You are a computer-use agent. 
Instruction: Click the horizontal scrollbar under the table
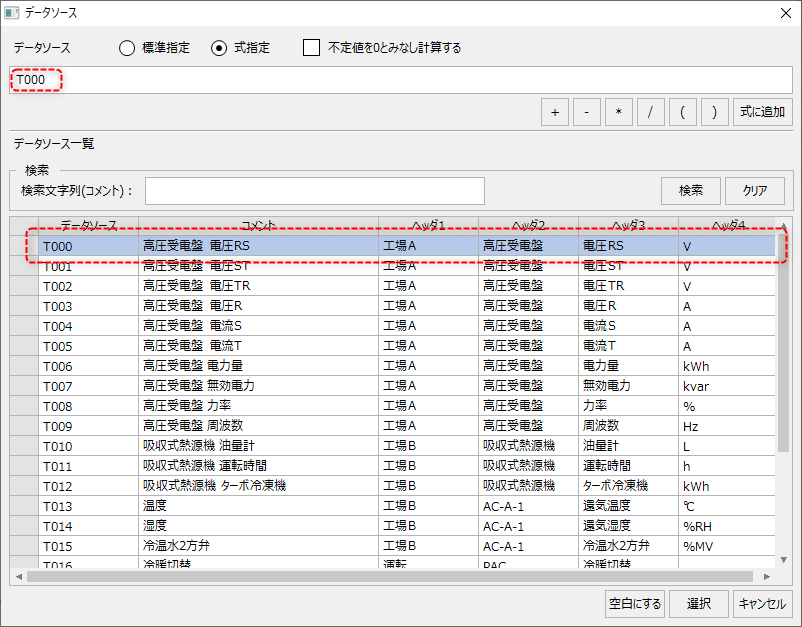(x=390, y=576)
